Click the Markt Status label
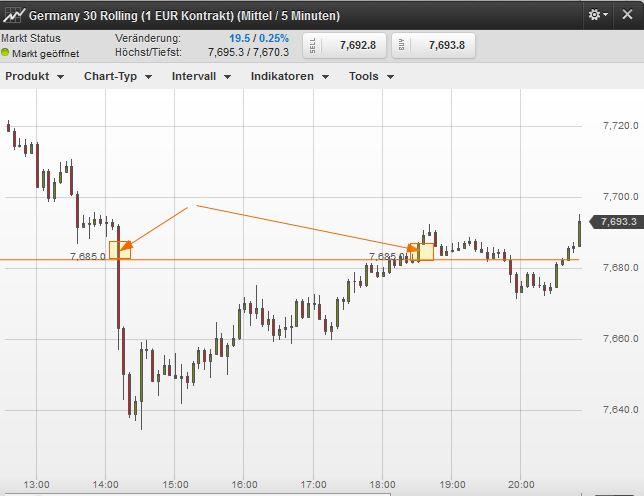Viewport: 644px width, 496px height. (31, 38)
